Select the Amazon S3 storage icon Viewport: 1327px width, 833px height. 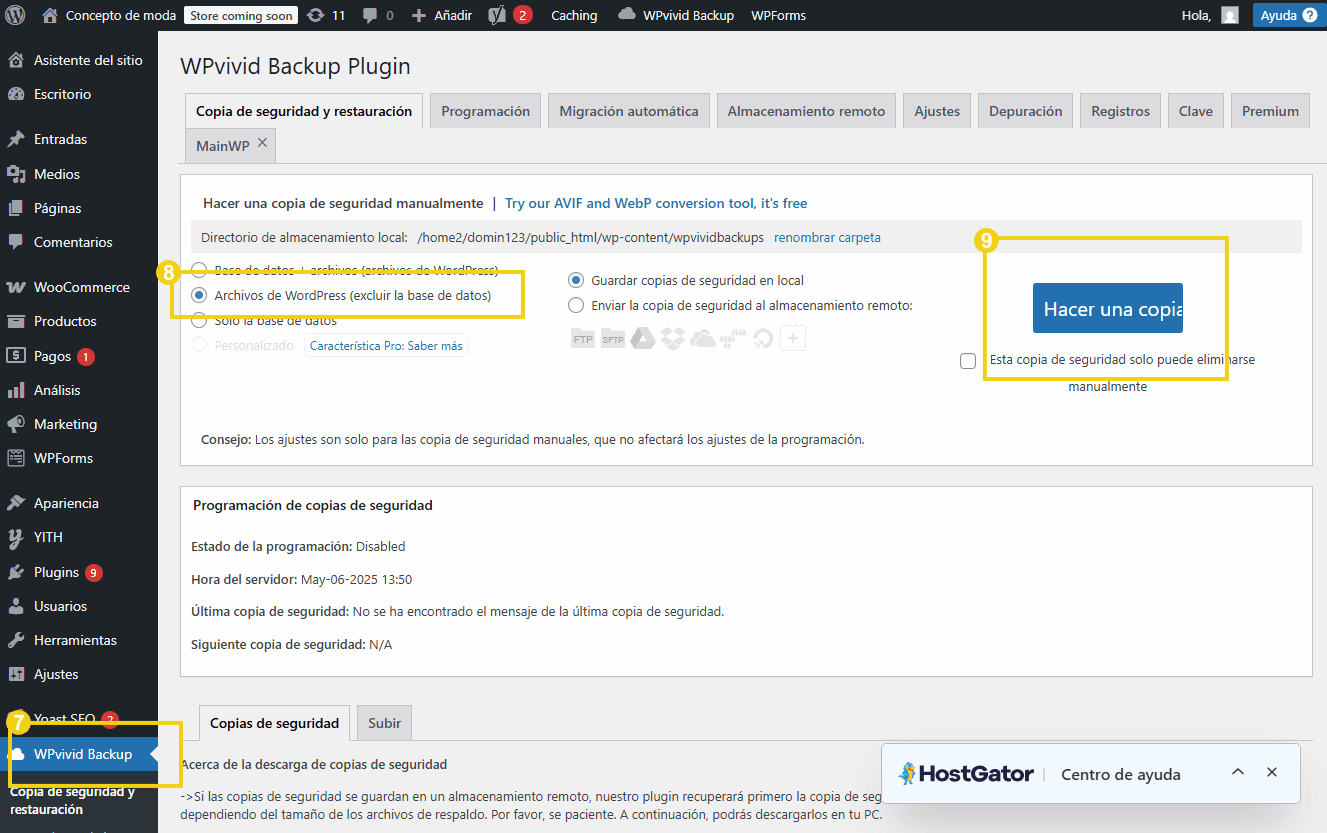click(733, 339)
